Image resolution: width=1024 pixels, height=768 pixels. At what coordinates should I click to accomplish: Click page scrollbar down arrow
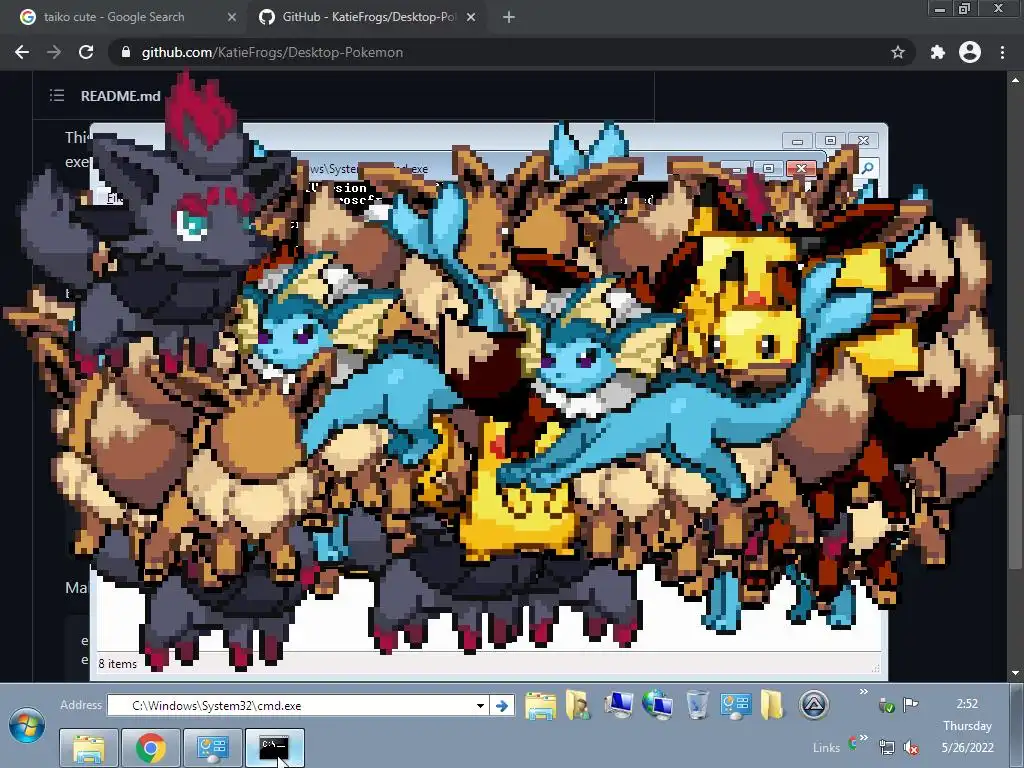1015,673
